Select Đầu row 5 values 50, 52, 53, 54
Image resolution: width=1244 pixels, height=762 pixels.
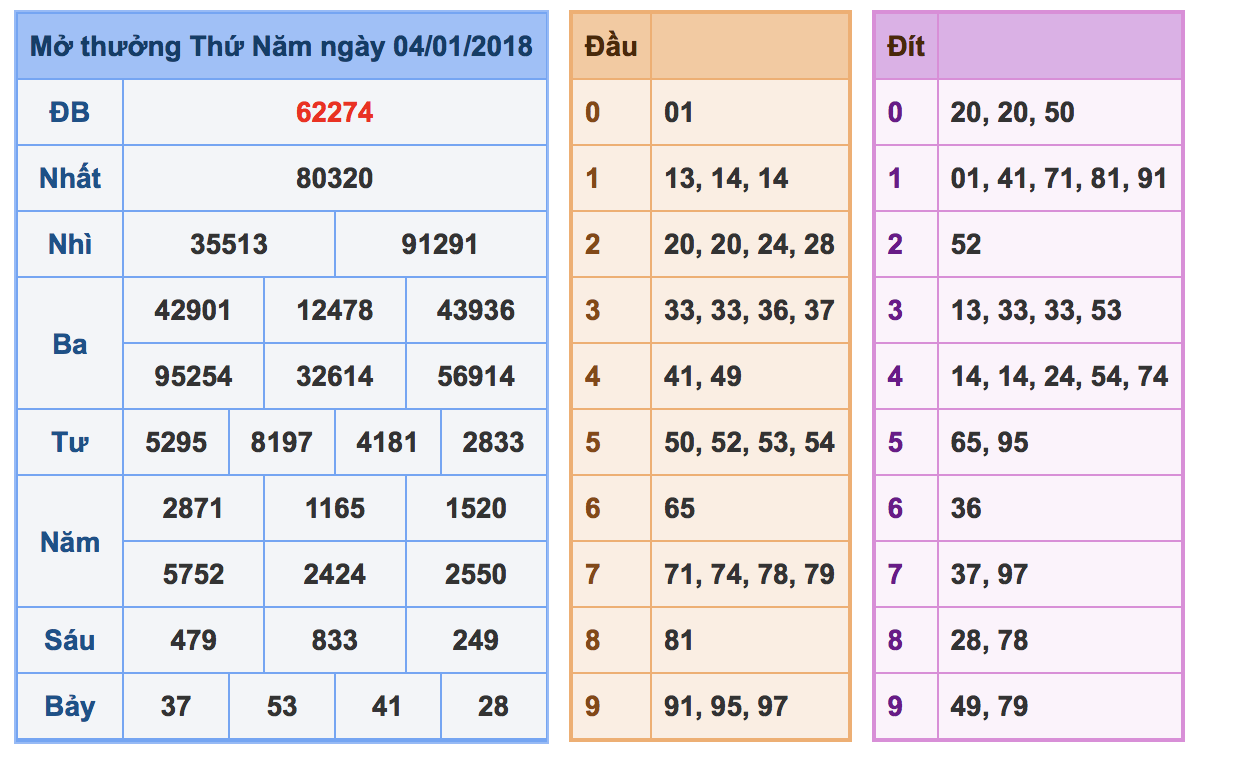click(x=749, y=442)
